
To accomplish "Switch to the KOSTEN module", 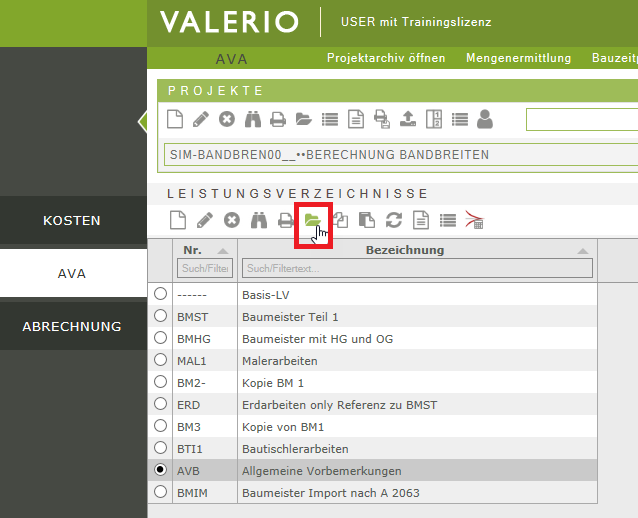I will (72, 220).
